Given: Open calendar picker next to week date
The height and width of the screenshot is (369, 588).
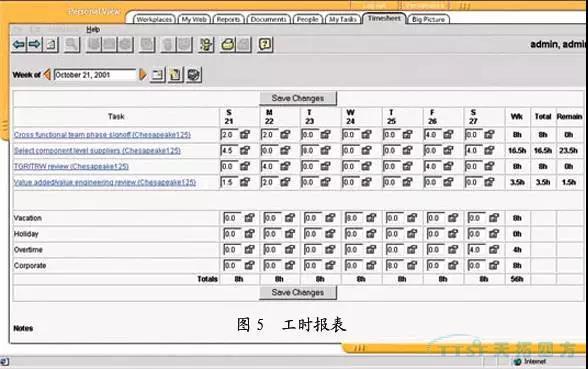Looking at the screenshot, I should click(x=158, y=75).
